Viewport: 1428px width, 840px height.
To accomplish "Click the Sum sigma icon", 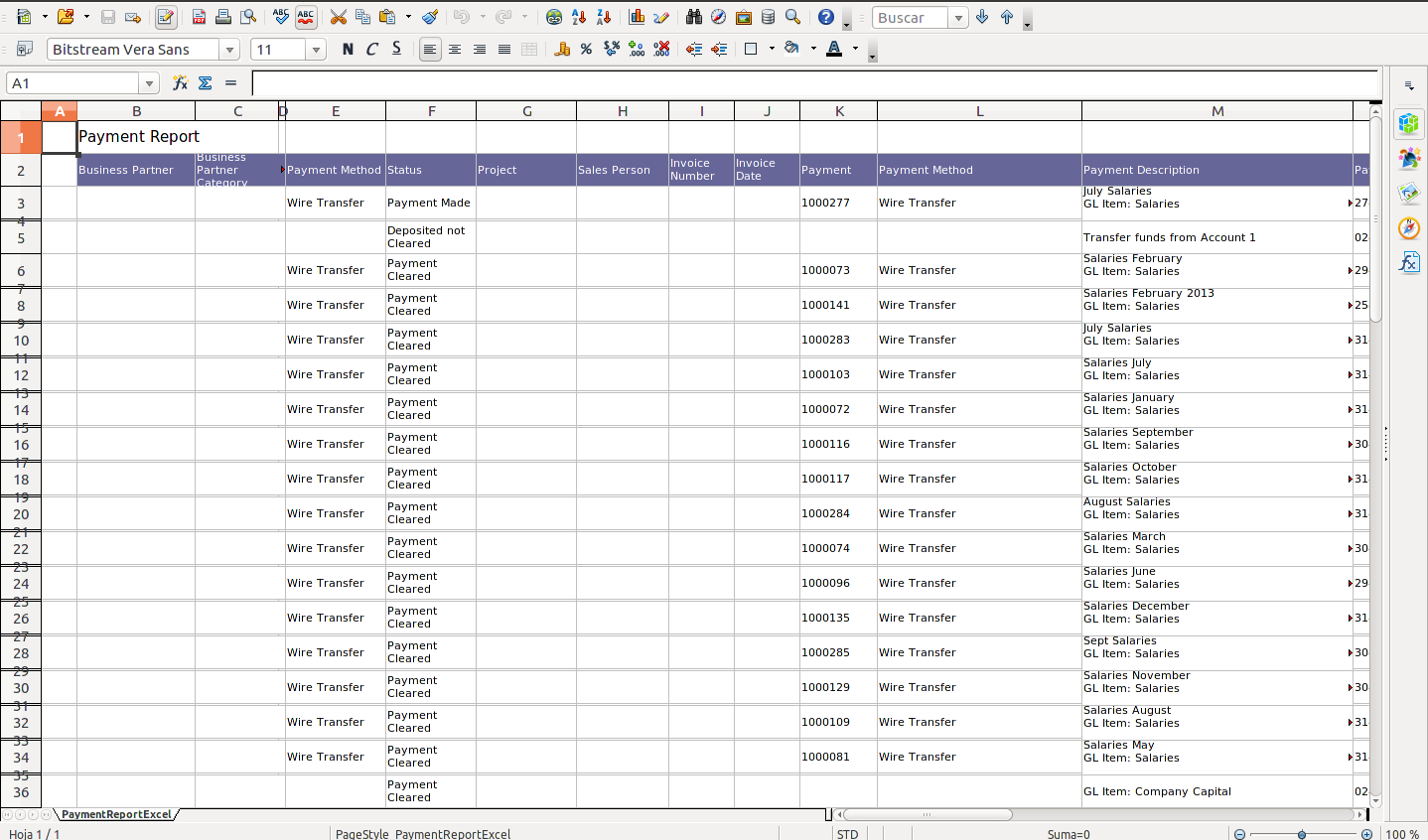I will pyautogui.click(x=206, y=83).
